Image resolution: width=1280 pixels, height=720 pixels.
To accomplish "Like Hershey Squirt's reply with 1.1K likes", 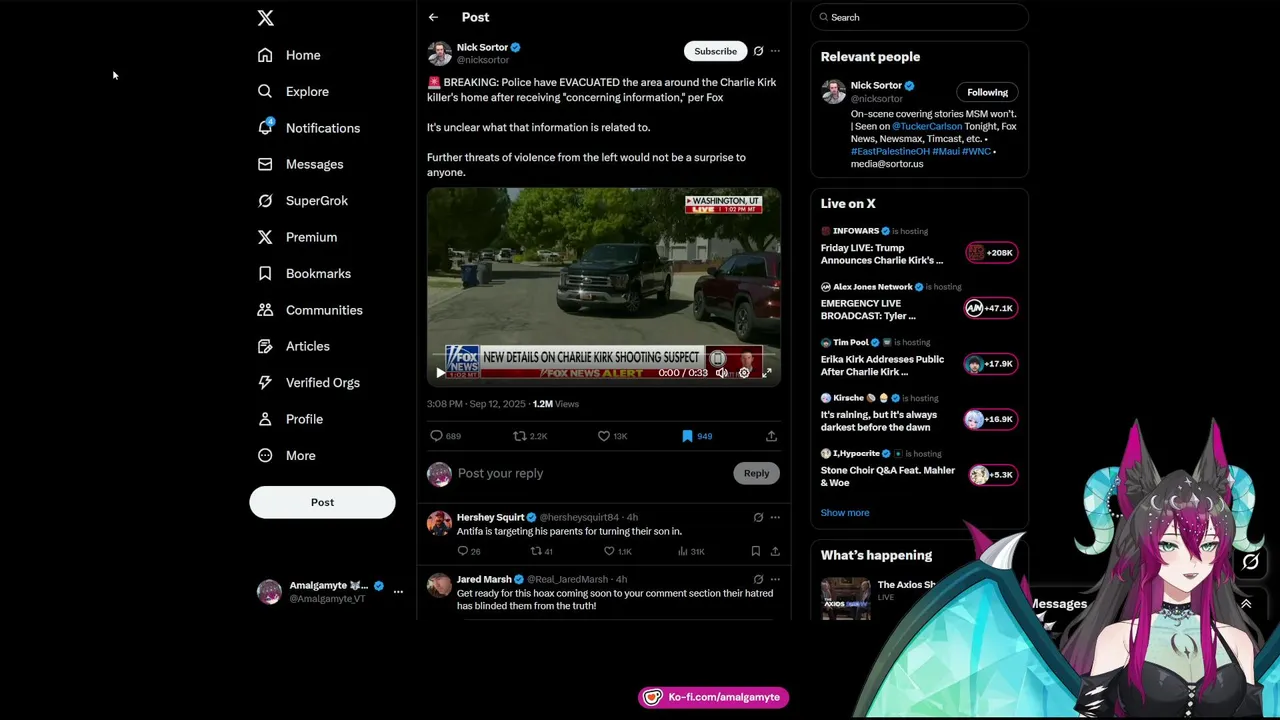I will 609,551.
